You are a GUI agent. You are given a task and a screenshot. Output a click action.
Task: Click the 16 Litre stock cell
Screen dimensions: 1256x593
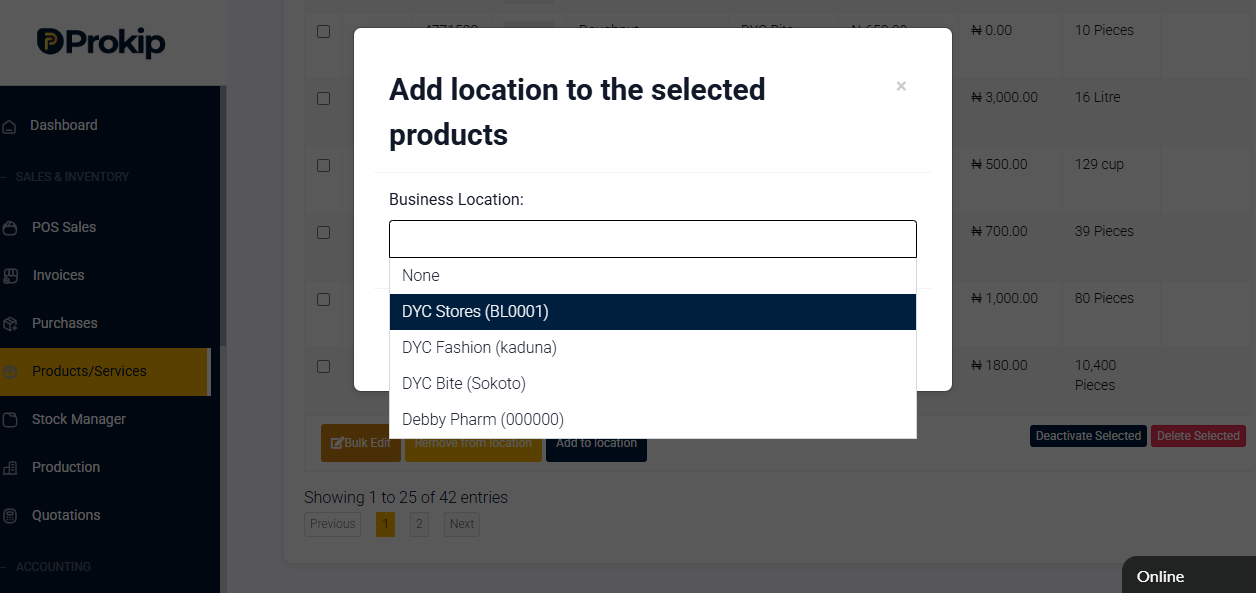pos(1098,98)
